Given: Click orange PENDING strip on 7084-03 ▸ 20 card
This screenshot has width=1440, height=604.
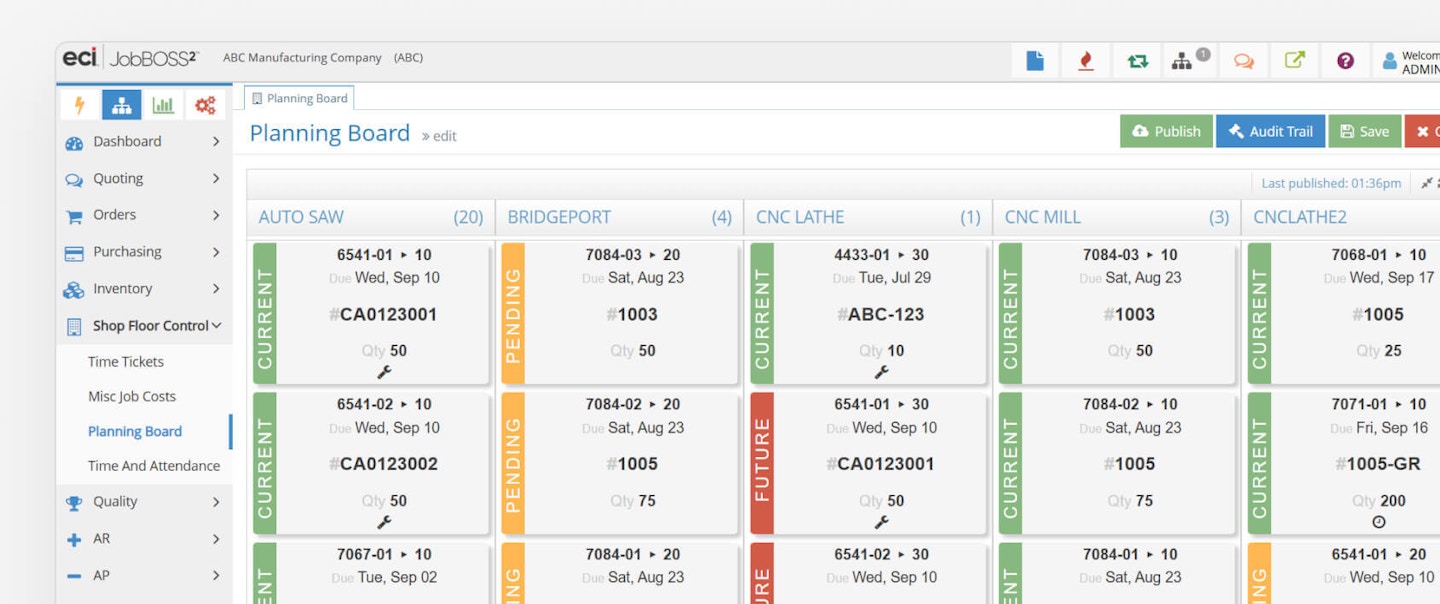Looking at the screenshot, I should (x=513, y=313).
